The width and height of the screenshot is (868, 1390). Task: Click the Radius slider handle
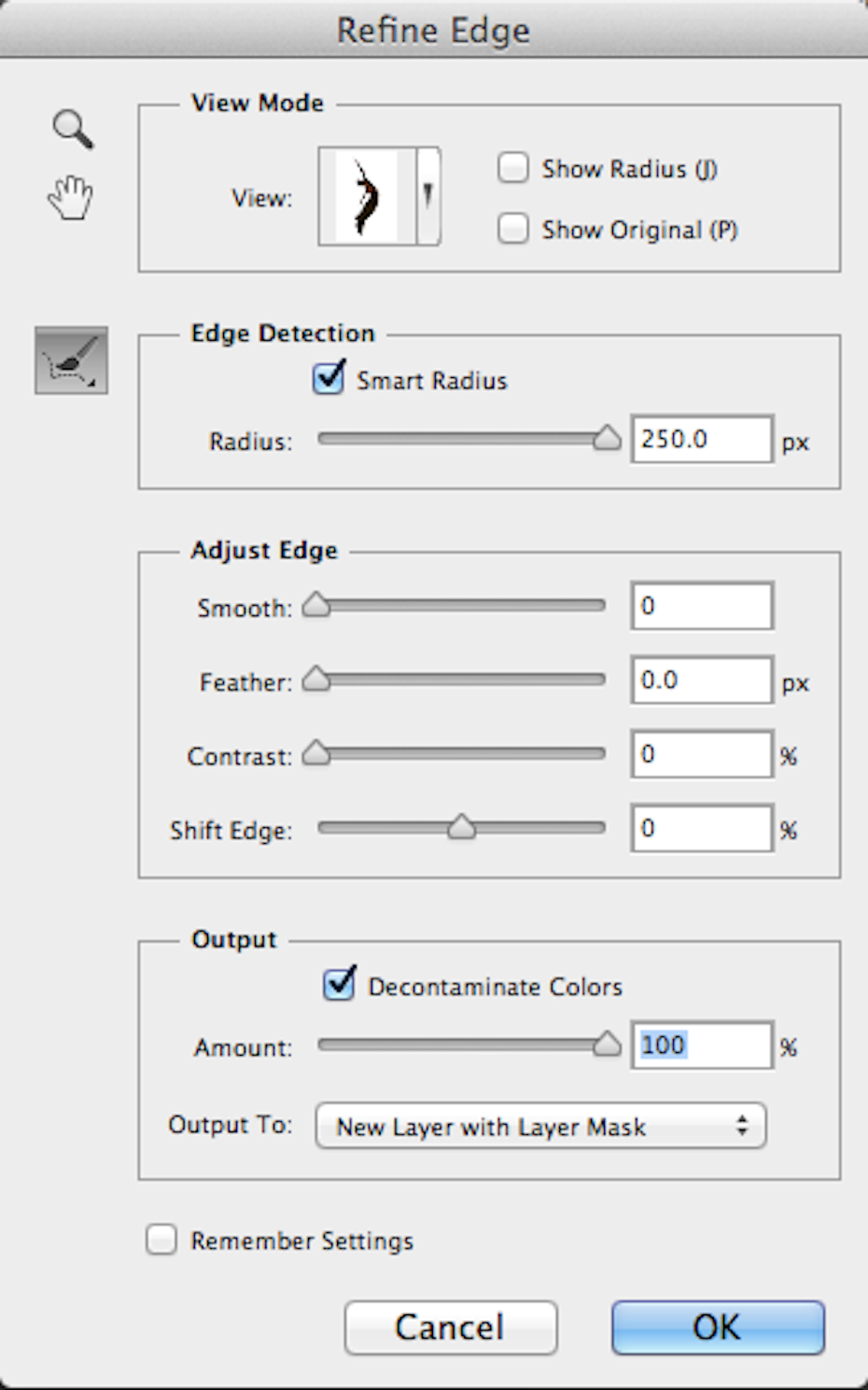coord(607,437)
